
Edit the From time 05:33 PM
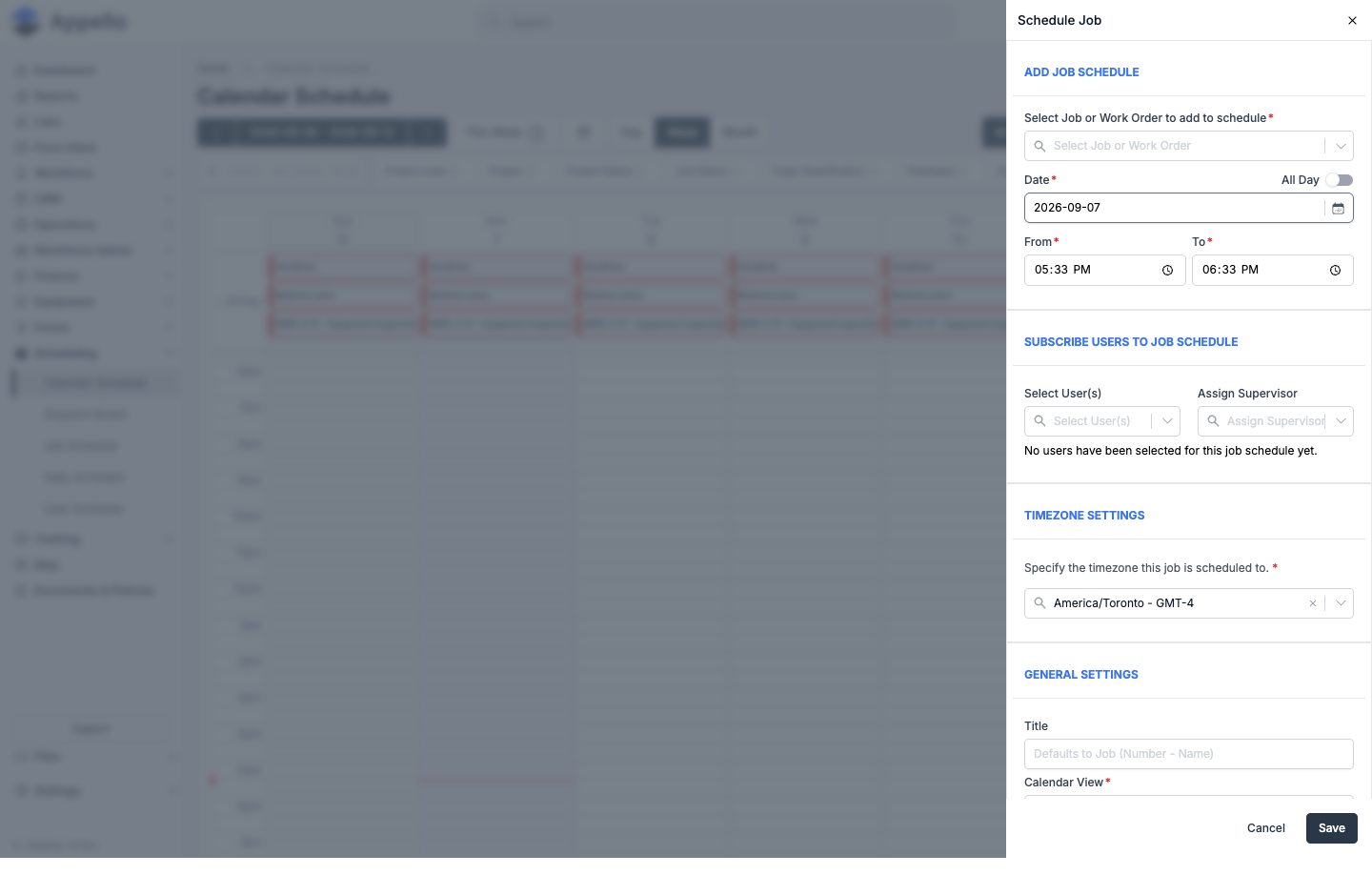pyautogui.click(x=1105, y=270)
